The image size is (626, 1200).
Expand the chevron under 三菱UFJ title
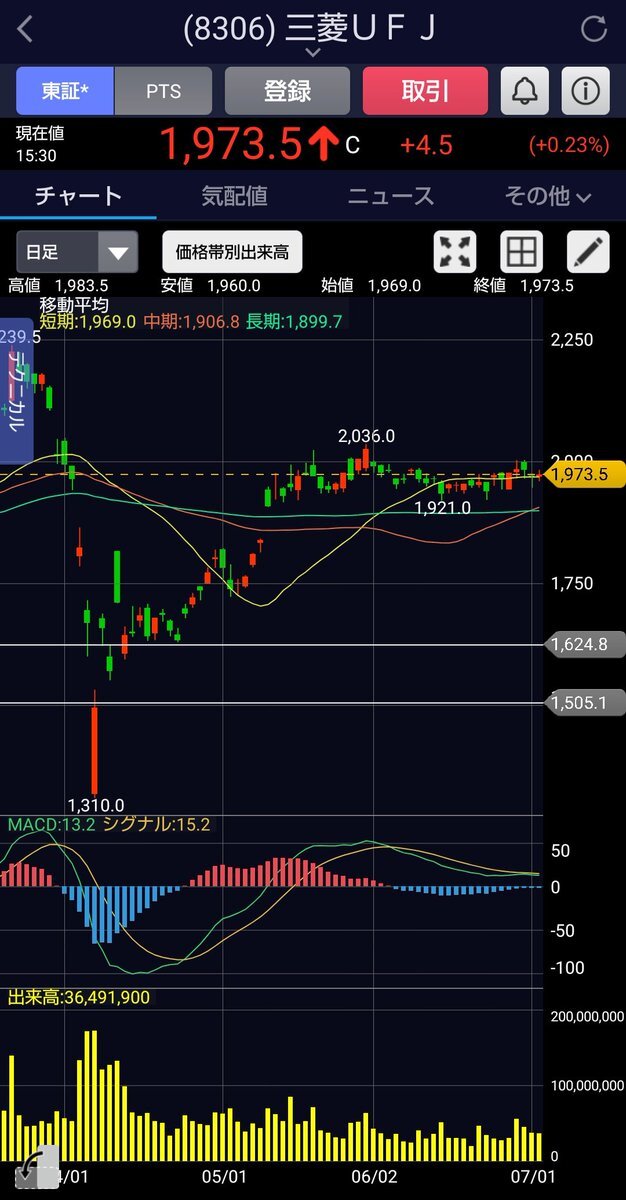[312, 52]
